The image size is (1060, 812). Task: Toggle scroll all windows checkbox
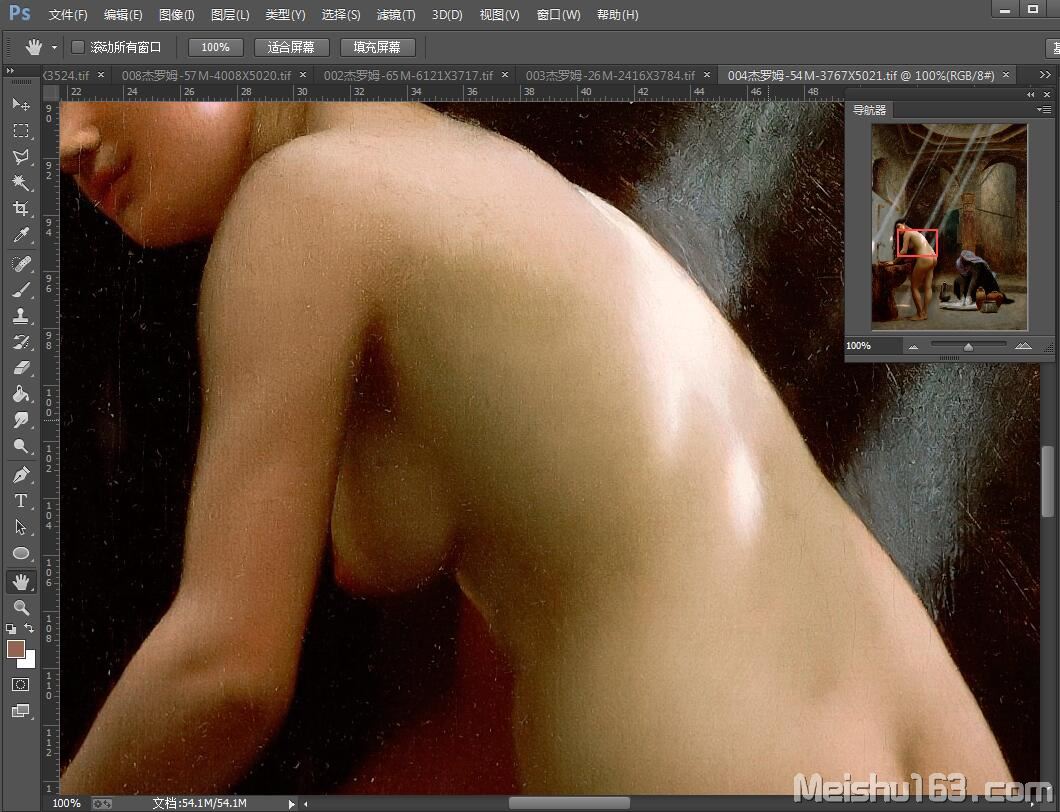pyautogui.click(x=78, y=47)
